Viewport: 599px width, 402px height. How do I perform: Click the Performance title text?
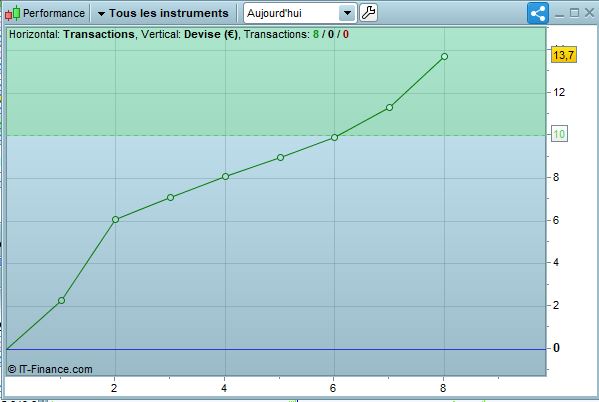[x=54, y=13]
